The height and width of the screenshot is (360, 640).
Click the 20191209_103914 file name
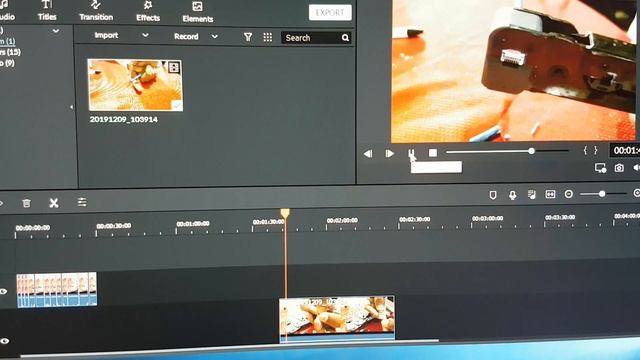tap(124, 119)
